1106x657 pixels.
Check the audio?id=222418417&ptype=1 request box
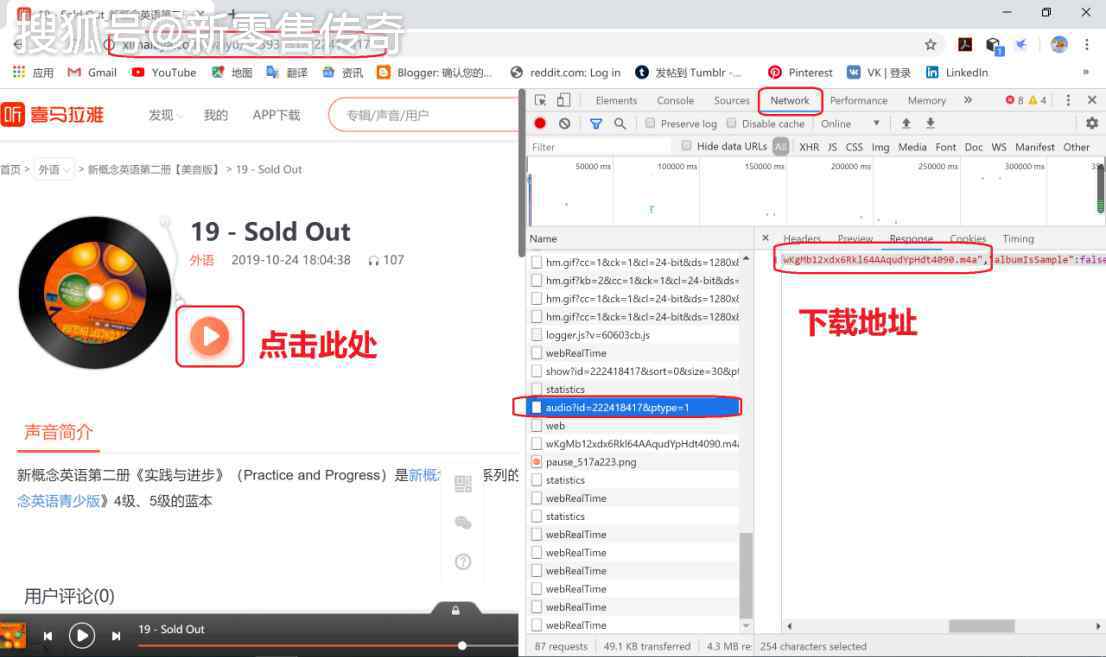tap(537, 407)
